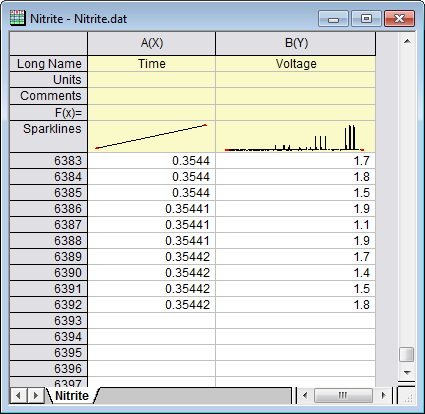Click Voltage value 1.9 in row 6388
The width and height of the screenshot is (425, 414).
pos(296,241)
